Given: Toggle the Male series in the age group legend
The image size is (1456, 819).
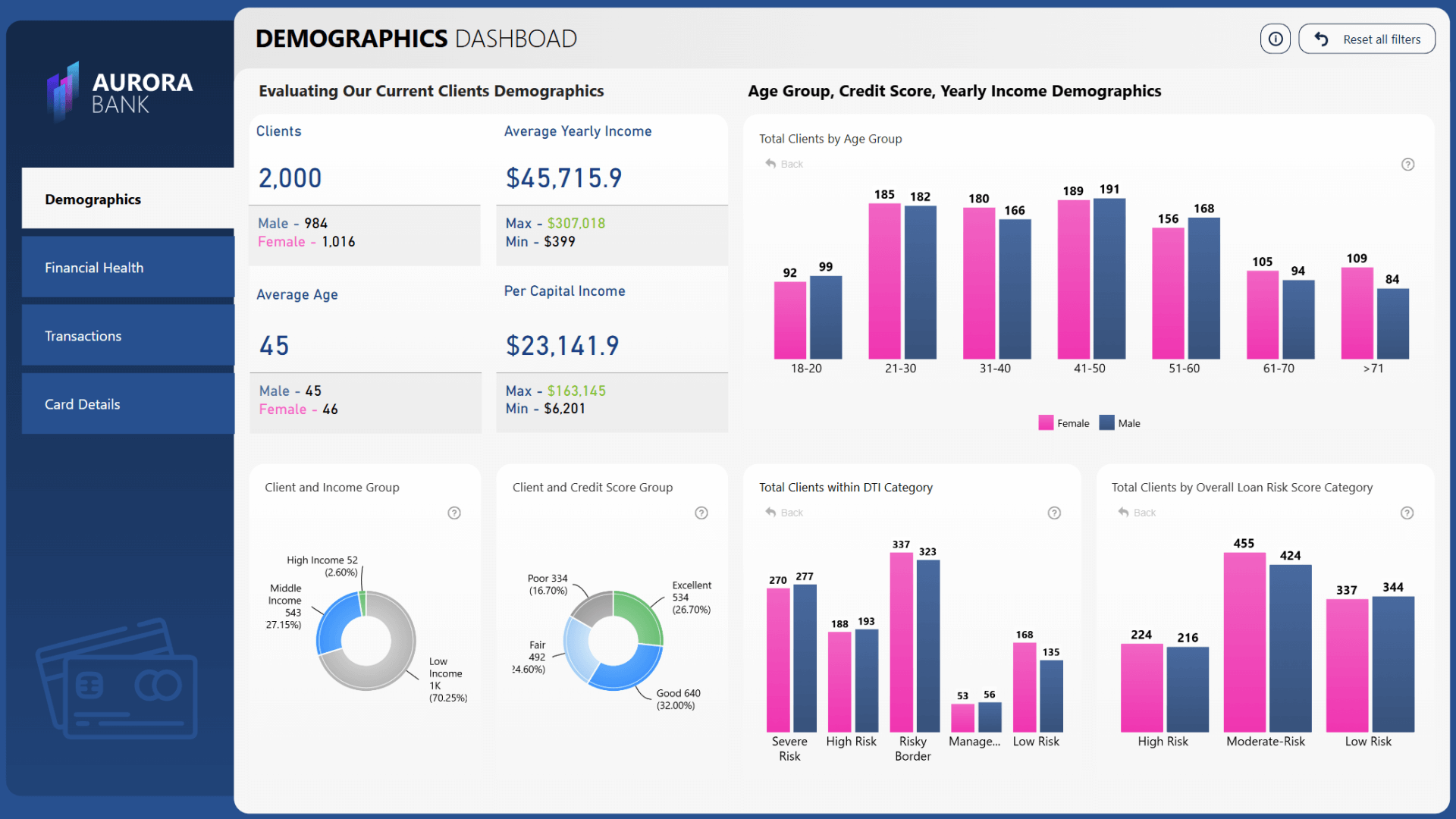Looking at the screenshot, I should (1120, 422).
